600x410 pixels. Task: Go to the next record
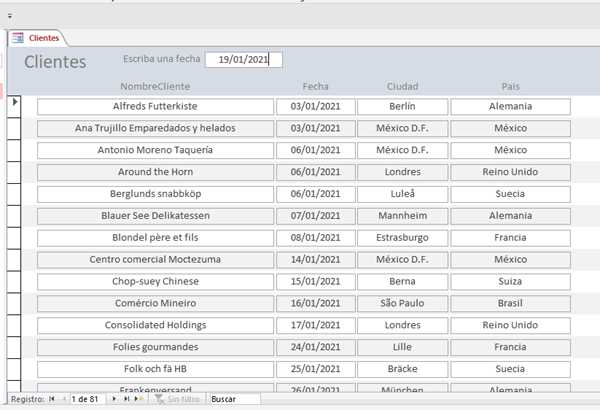[x=114, y=399]
